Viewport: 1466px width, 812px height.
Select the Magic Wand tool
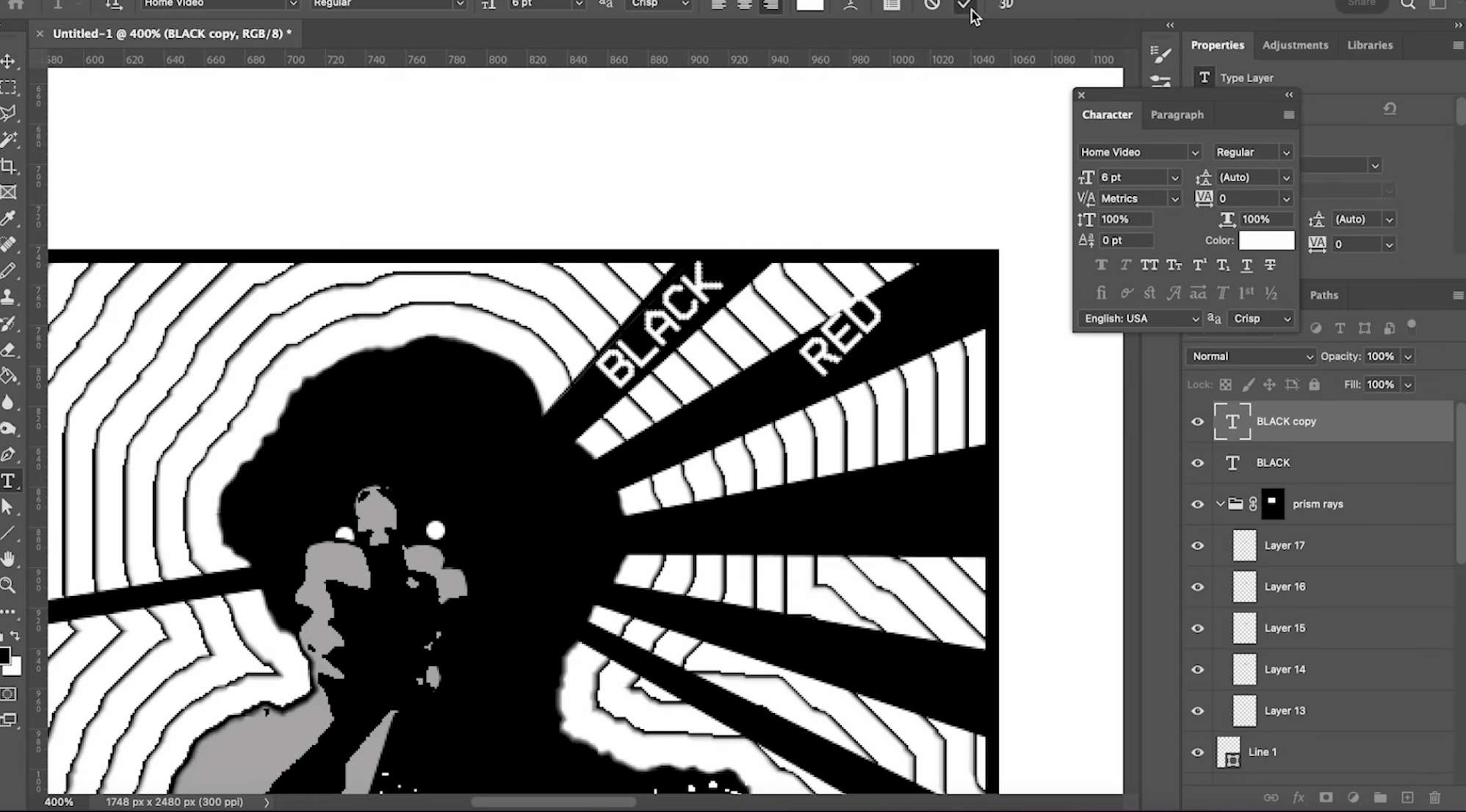click(9, 139)
